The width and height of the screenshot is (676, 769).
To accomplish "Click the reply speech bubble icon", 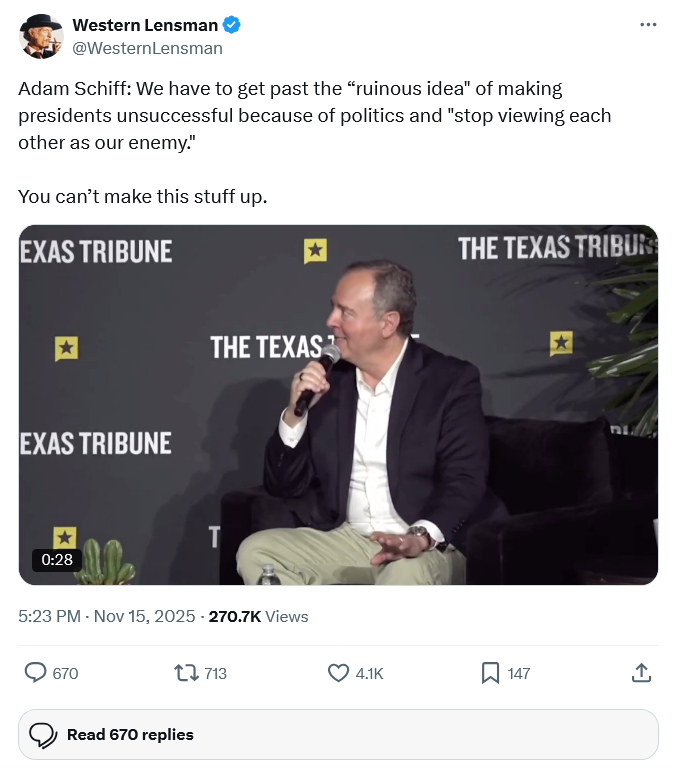I will pos(35,673).
